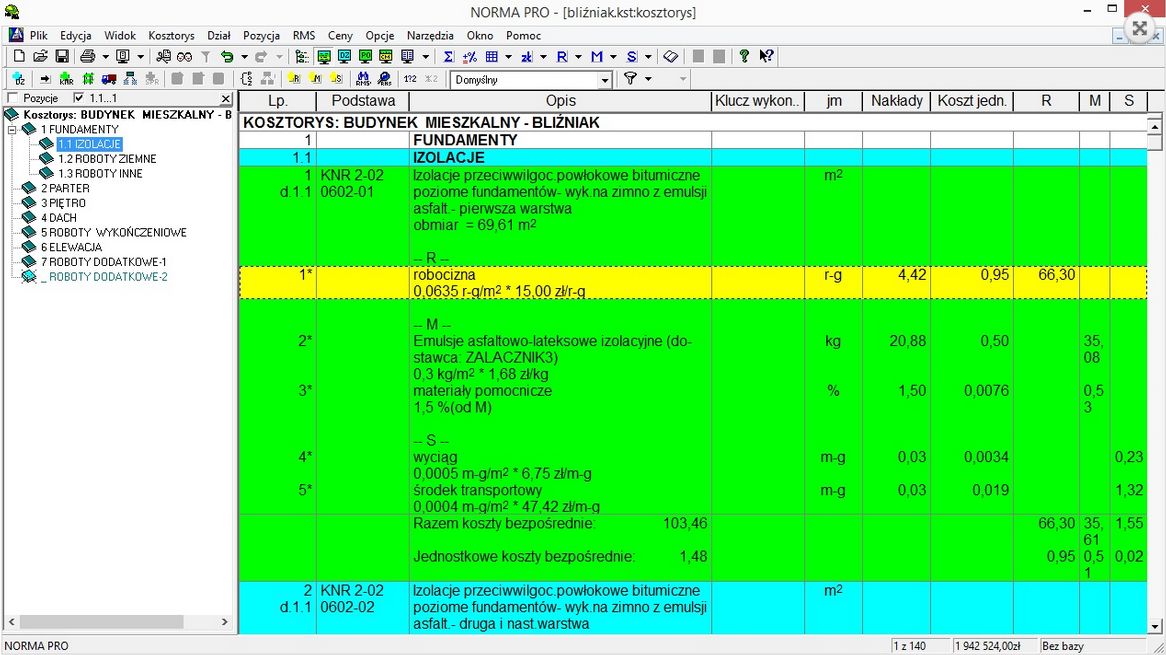Viewport: 1166px width, 655px height.
Task: Select 1.2 ROBOTY ZIEMNE in tree
Action: click(107, 158)
